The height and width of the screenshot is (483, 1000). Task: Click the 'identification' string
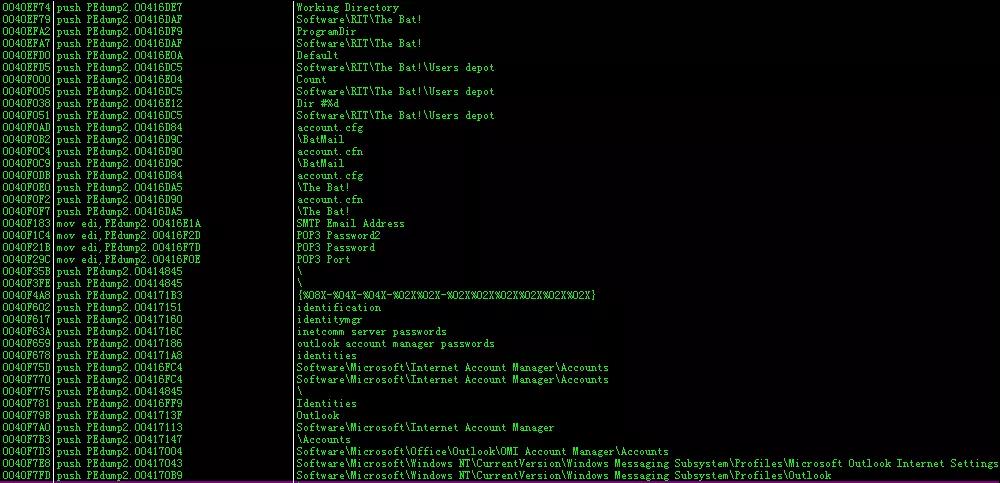339,308
